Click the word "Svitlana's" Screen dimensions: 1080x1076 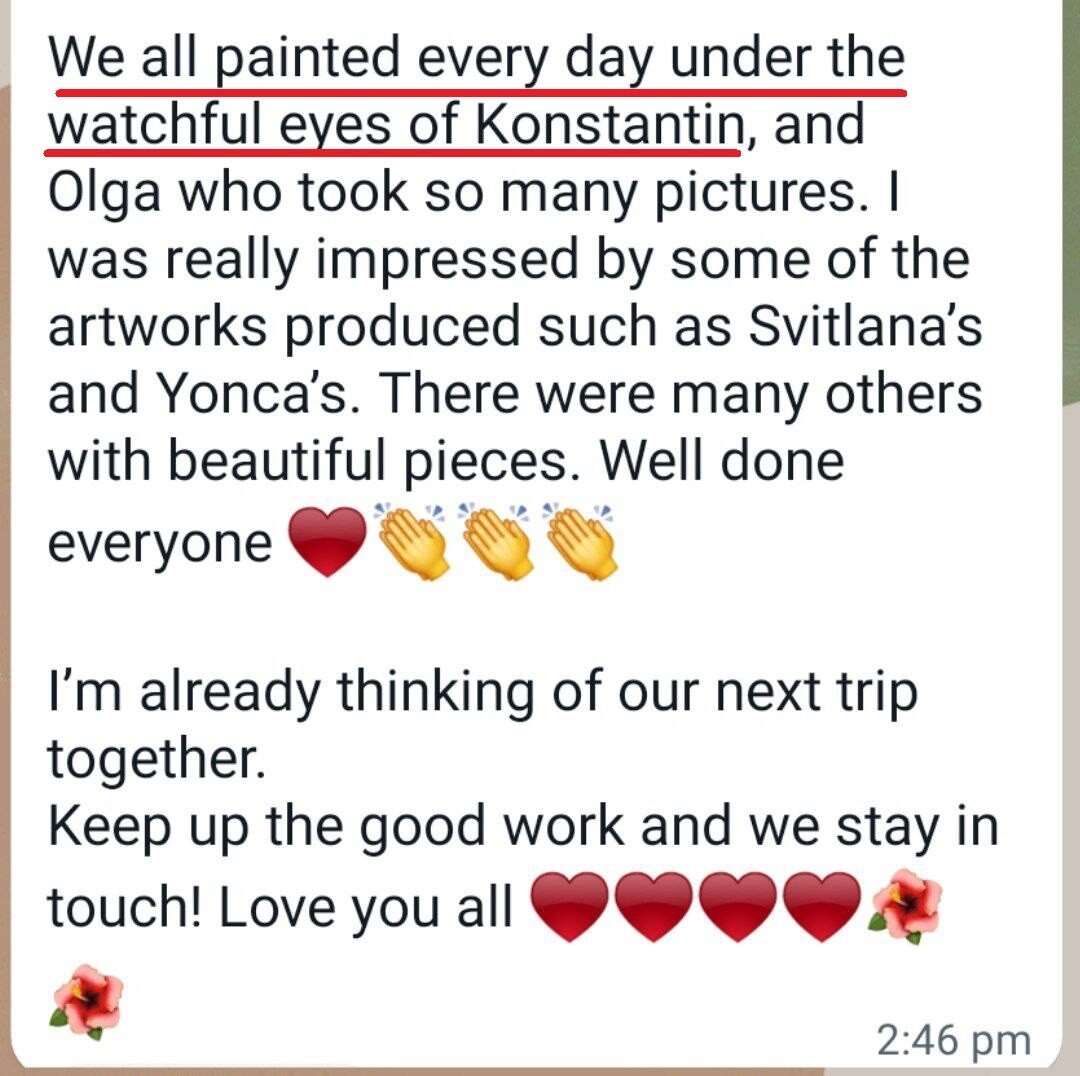854,328
